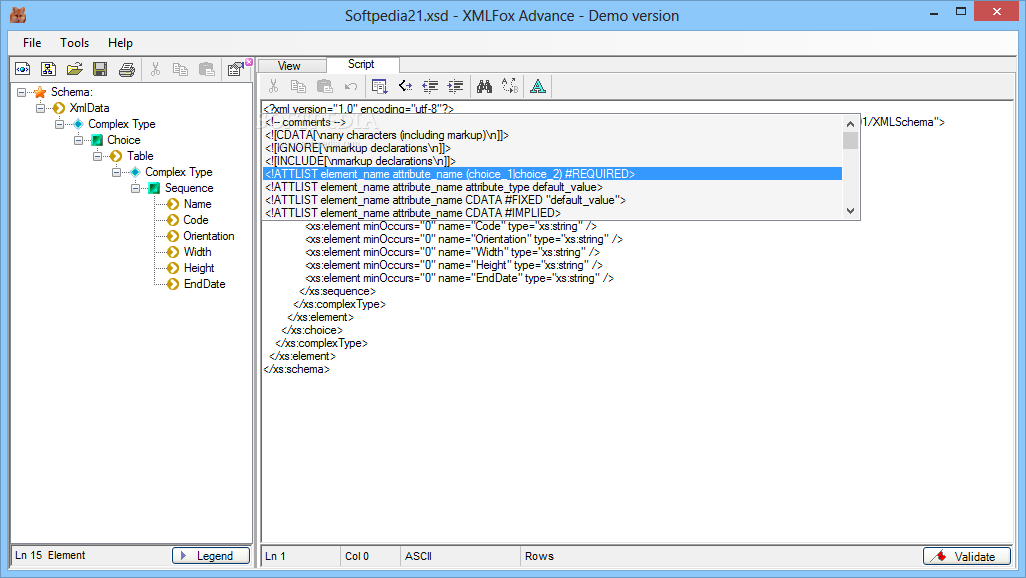
Task: Choose the ATTLIST #IMPLIED snippet
Action: [552, 213]
